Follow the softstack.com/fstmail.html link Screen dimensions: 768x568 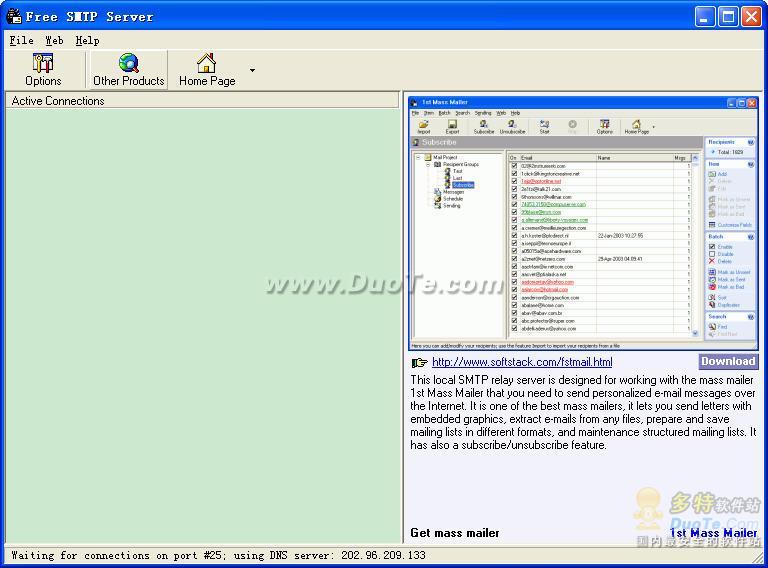(522, 362)
